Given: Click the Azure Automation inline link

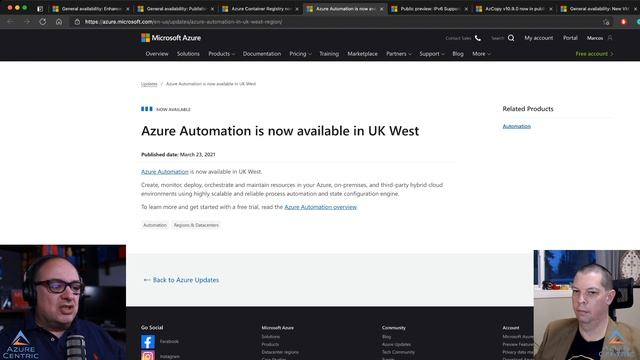Looking at the screenshot, I should pos(164,172).
